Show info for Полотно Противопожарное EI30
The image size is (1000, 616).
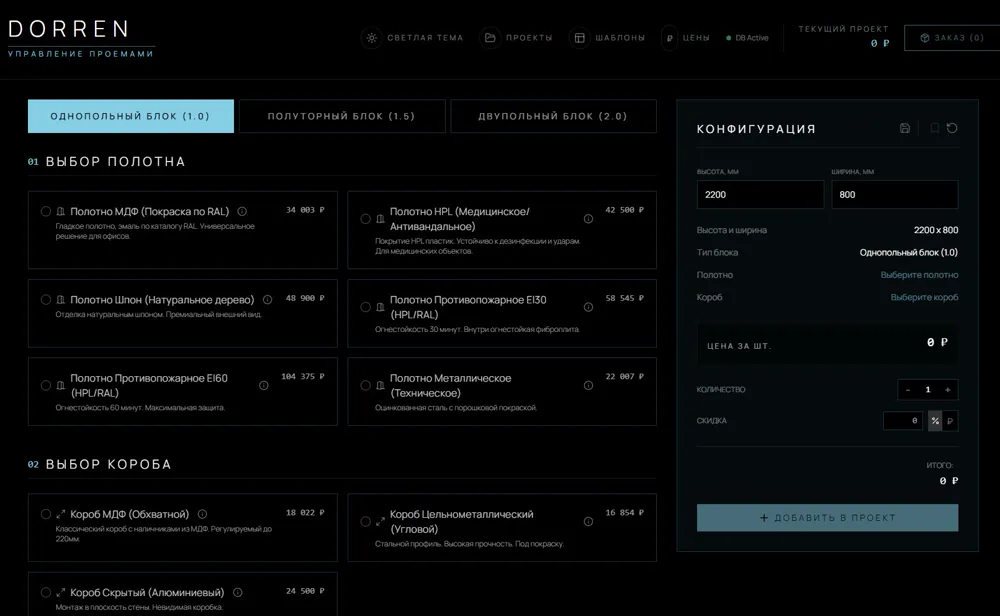(x=588, y=307)
